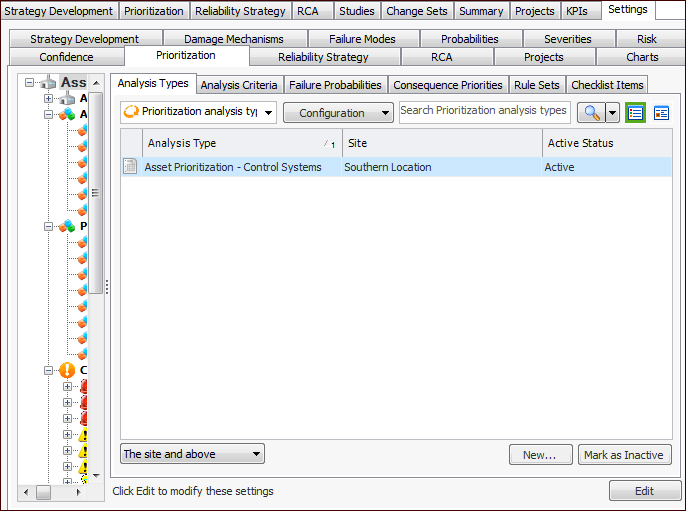Open the Change Sets top-level tab

pyautogui.click(x=417, y=11)
